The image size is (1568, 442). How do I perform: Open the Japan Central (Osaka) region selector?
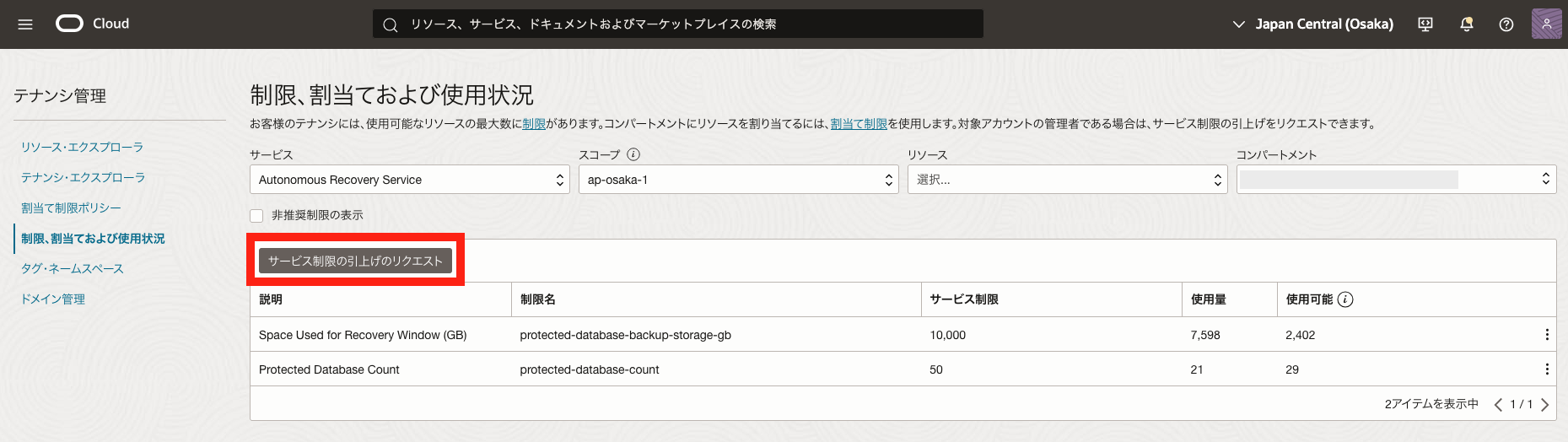[x=1313, y=24]
